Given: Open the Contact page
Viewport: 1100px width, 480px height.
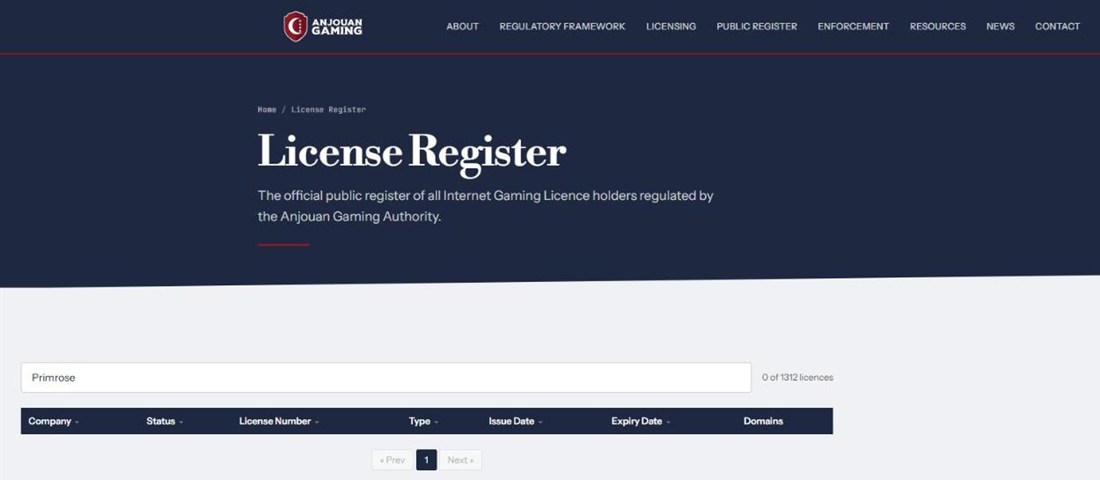Looking at the screenshot, I should click(x=1057, y=26).
